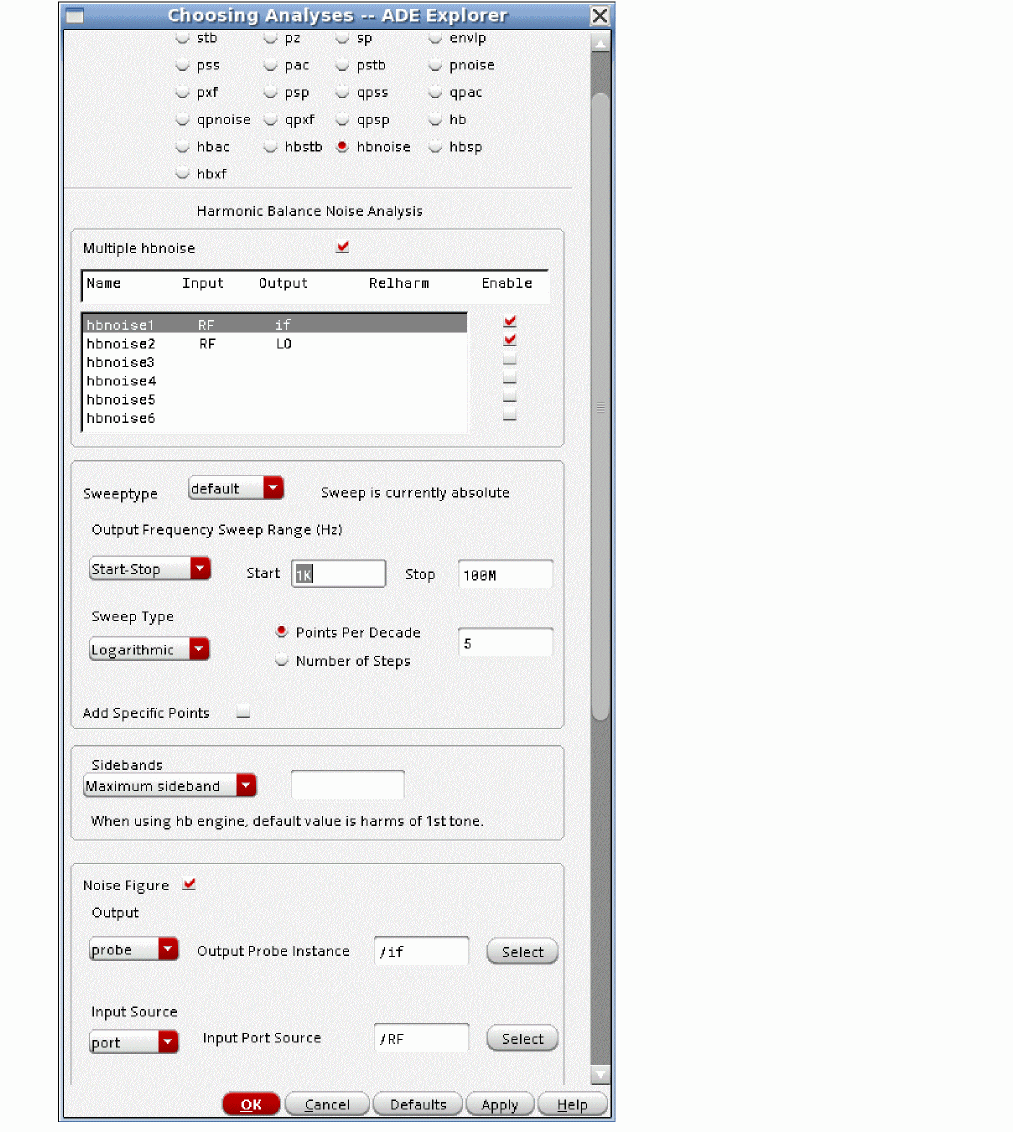This screenshot has width=1013, height=1132.
Task: Expand the Start-Stop range dropdown
Action: [x=150, y=569]
